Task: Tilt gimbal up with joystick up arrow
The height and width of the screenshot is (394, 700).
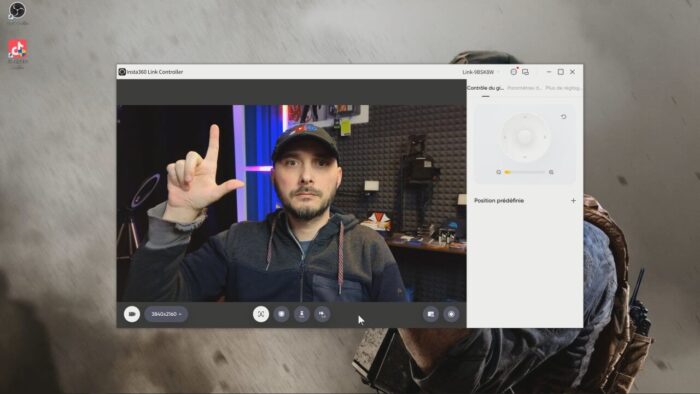Action: click(525, 116)
